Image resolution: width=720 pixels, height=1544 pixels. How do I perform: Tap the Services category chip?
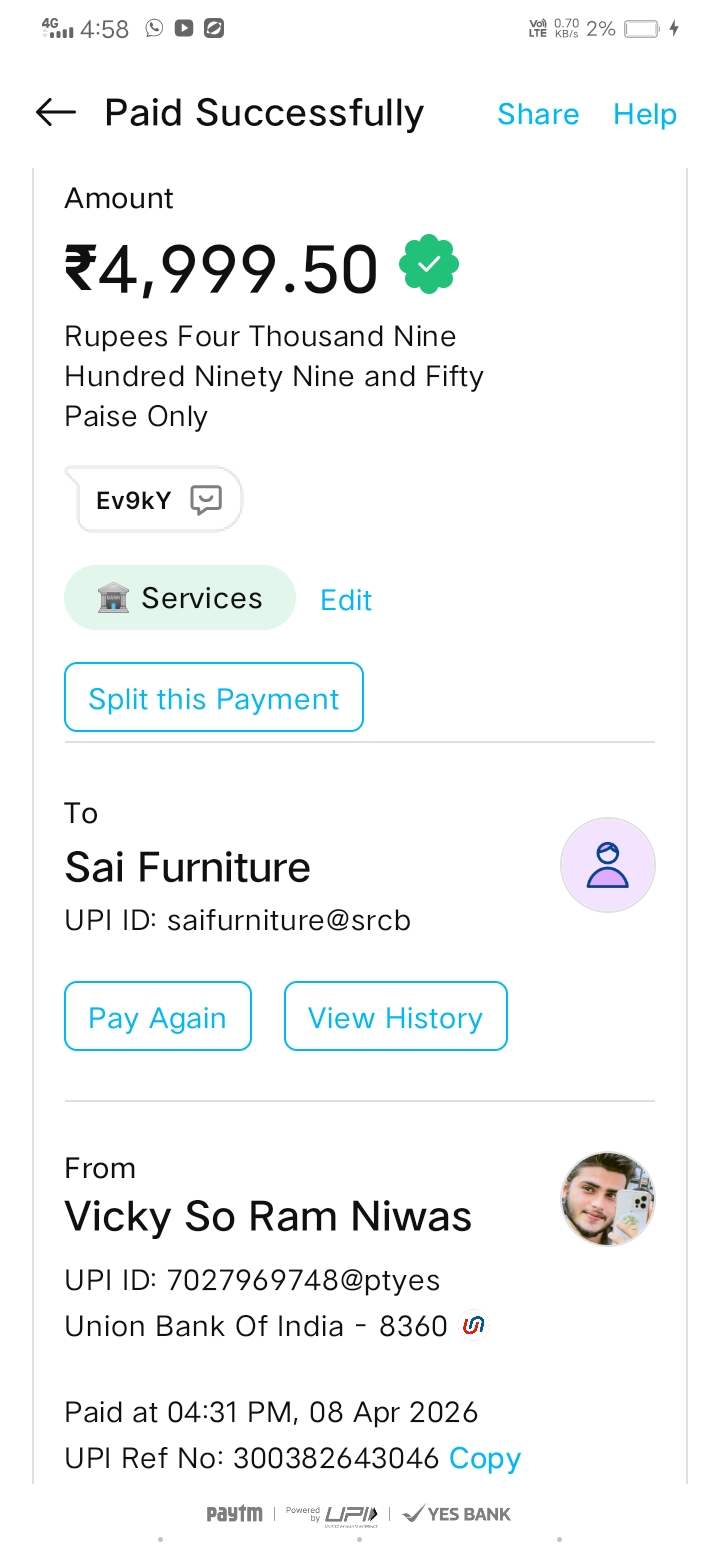[180, 598]
